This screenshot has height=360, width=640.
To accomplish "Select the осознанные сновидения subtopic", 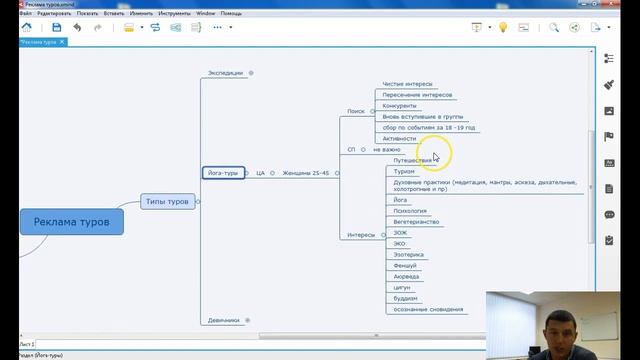I will pyautogui.click(x=428, y=309).
